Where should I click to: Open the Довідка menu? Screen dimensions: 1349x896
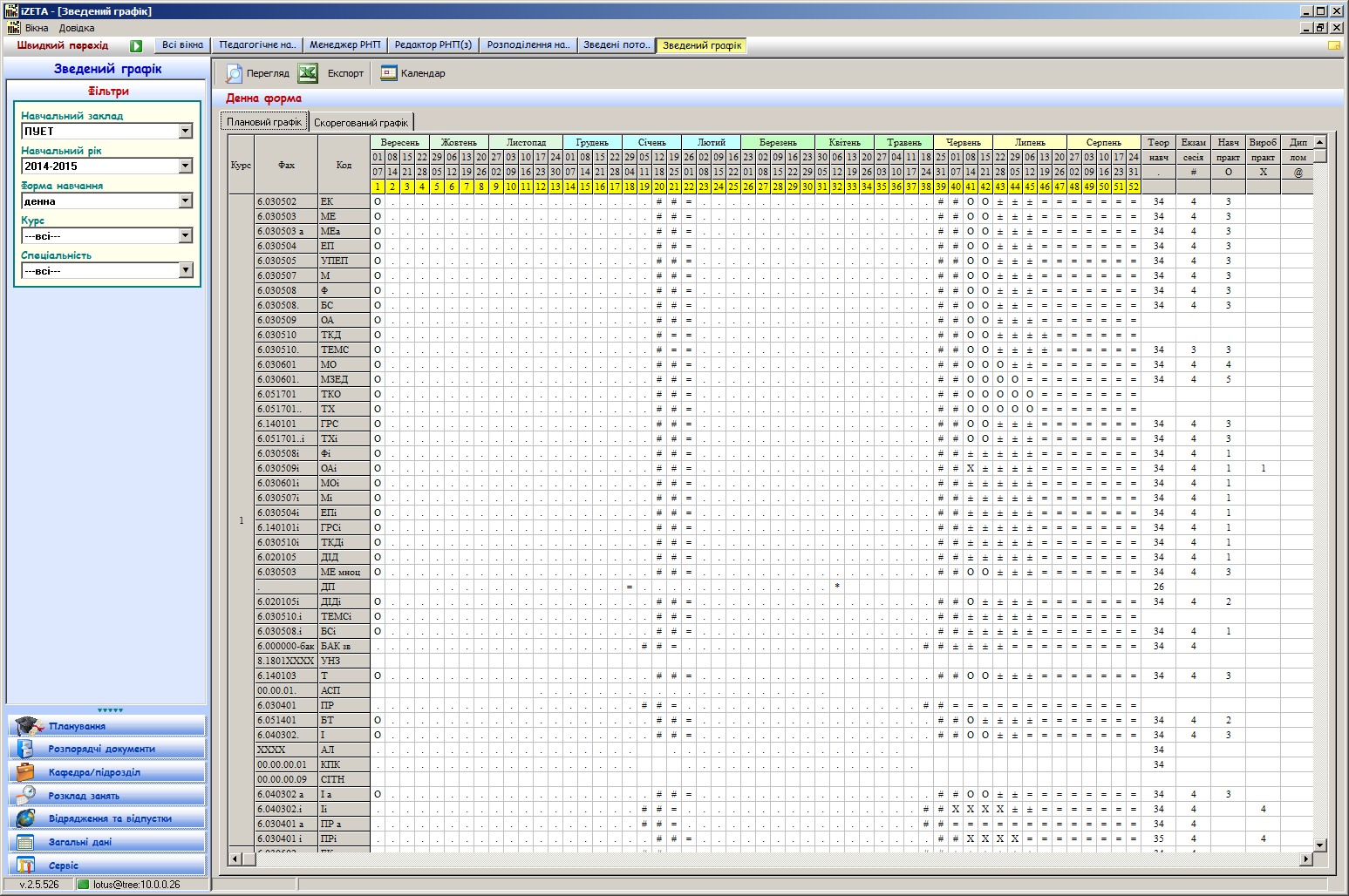[77, 28]
